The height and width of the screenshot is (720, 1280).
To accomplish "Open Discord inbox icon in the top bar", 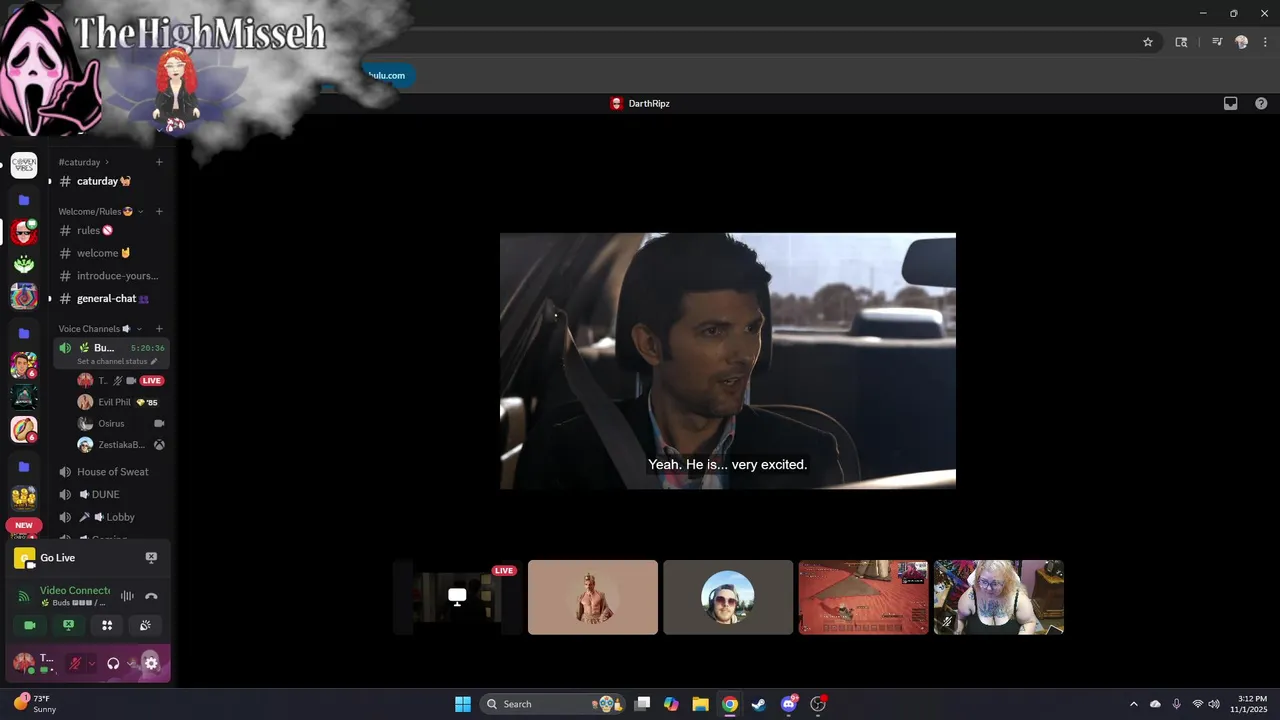I will tap(1231, 103).
